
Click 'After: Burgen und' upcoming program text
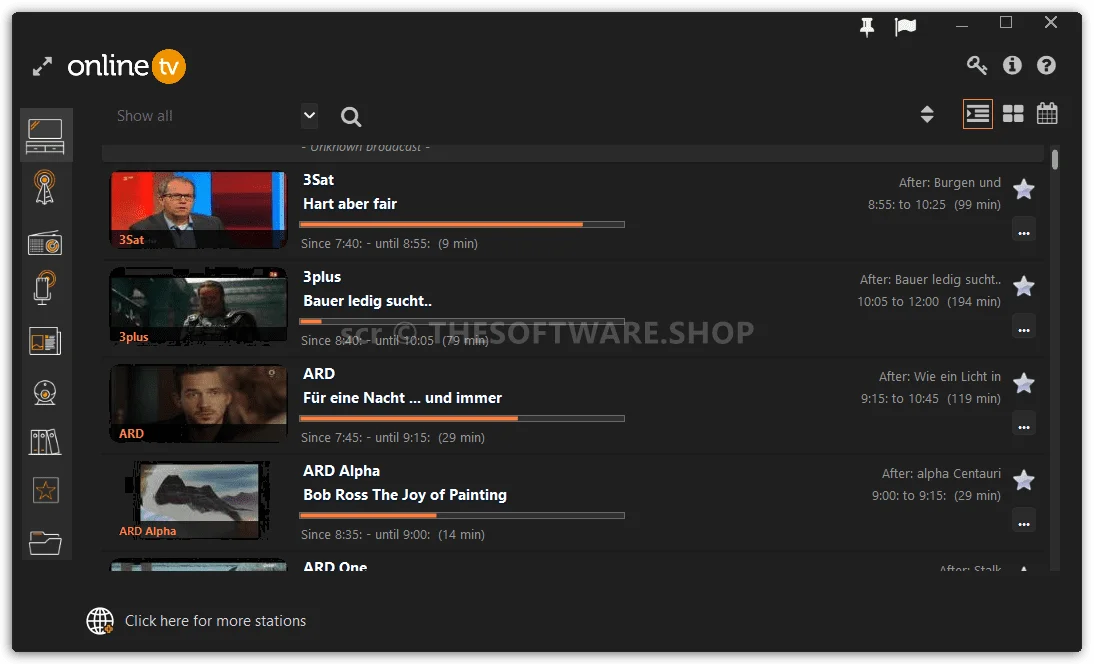(x=950, y=183)
